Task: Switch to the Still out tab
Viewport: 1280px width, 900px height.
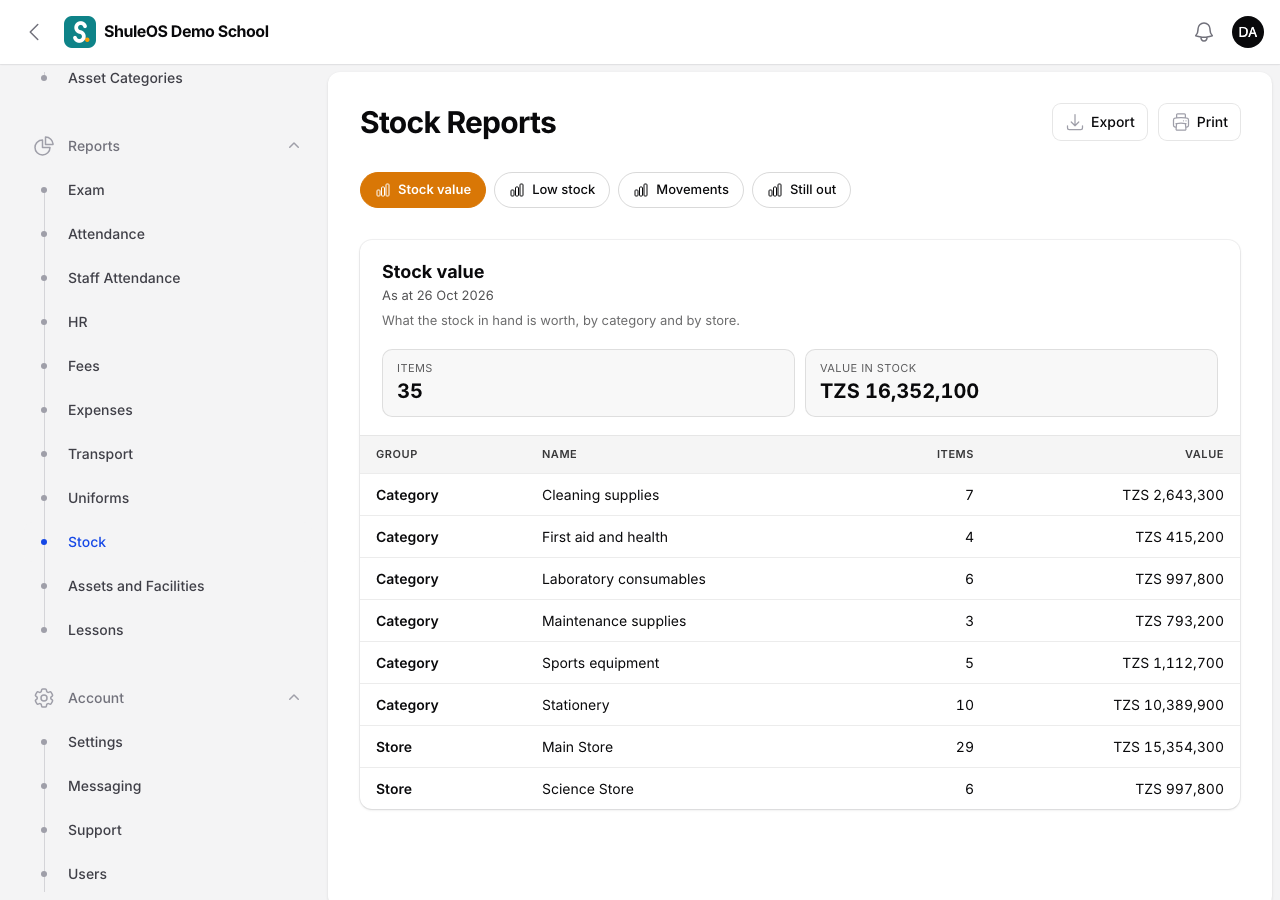Action: coord(801,190)
